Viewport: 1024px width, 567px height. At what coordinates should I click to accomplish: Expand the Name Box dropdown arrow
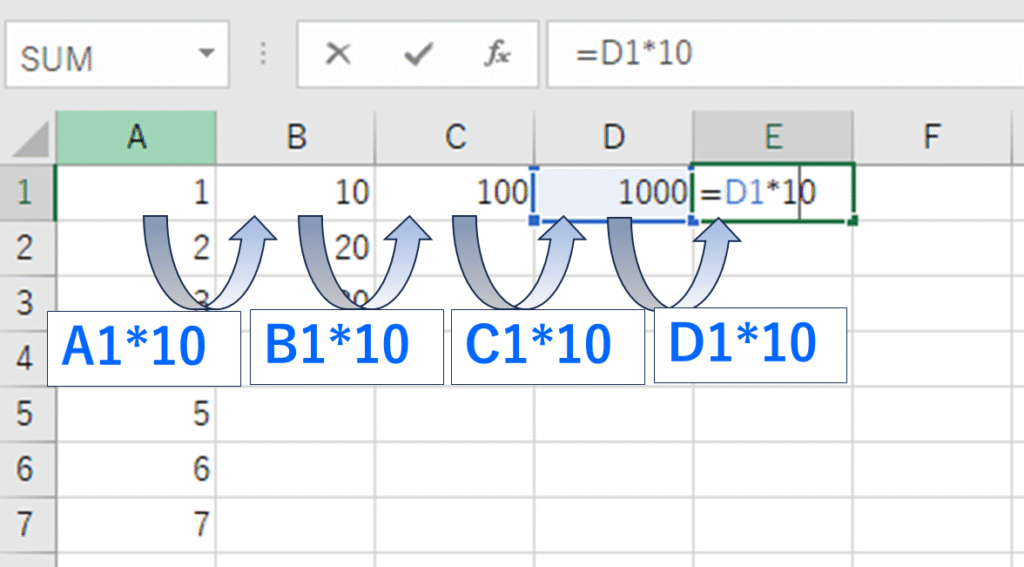coord(206,54)
